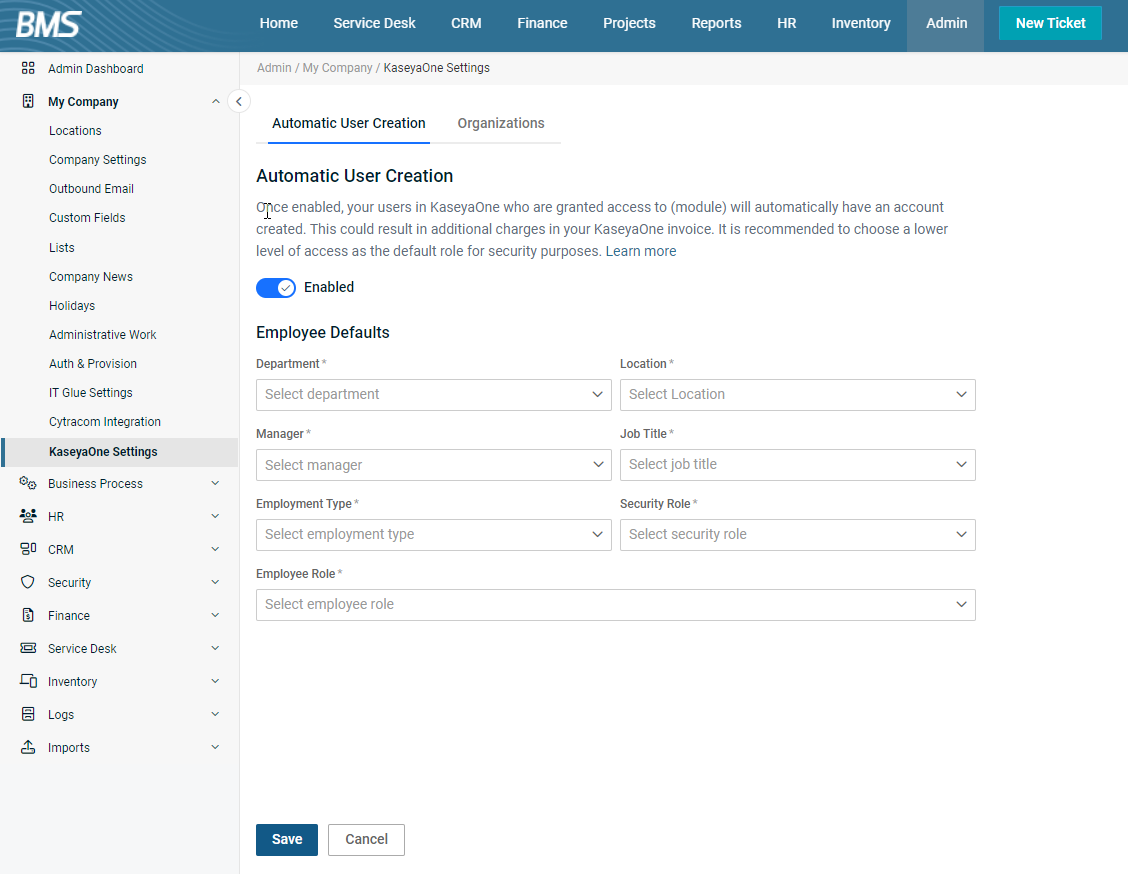The image size is (1128, 874).
Task: Select the Automatic User Creation tab
Action: coord(349,123)
